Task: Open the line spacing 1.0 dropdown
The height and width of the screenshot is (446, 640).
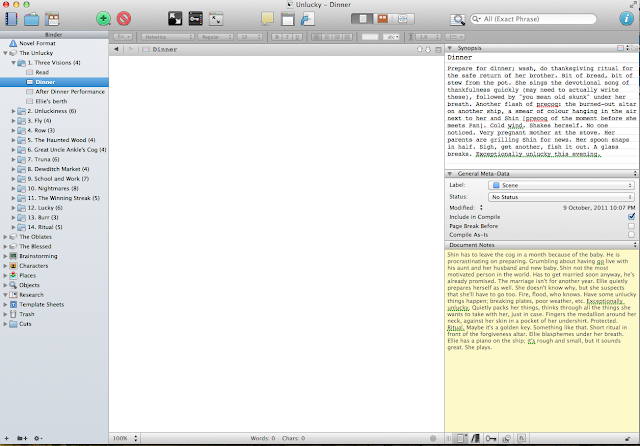Action: click(x=429, y=37)
